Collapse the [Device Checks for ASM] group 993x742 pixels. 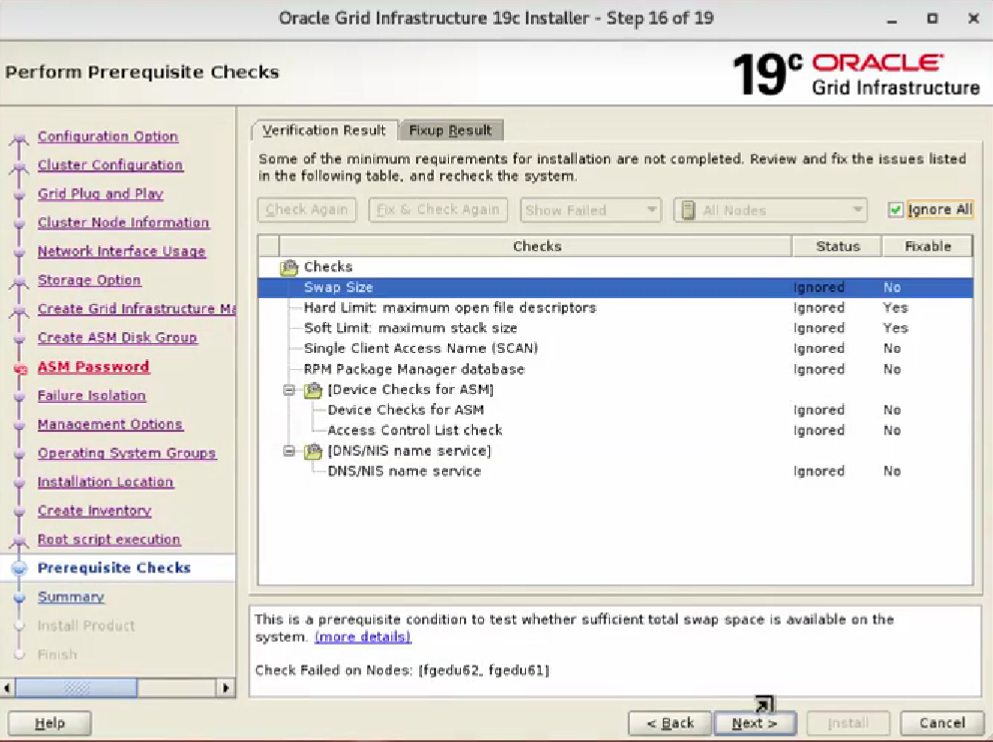click(289, 390)
